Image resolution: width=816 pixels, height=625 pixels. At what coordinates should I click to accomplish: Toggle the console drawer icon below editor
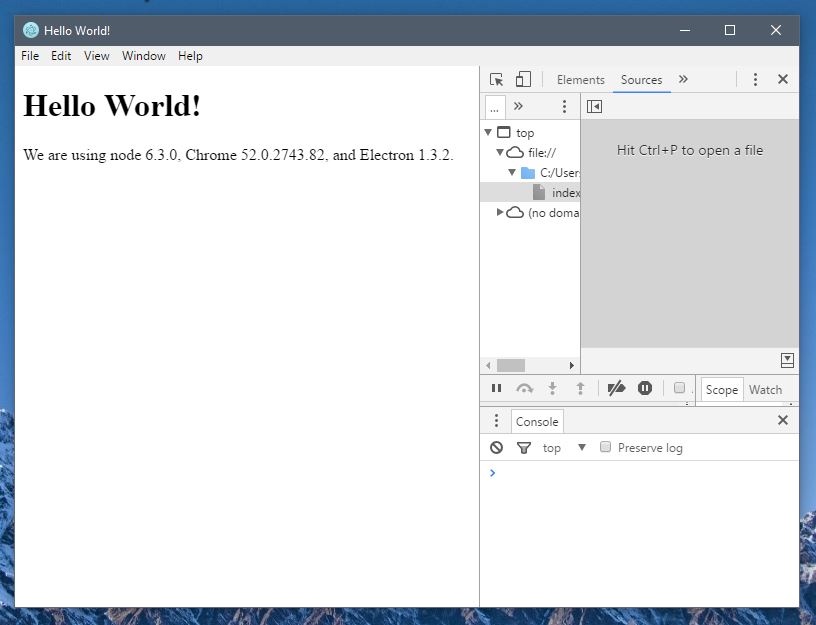(x=787, y=360)
